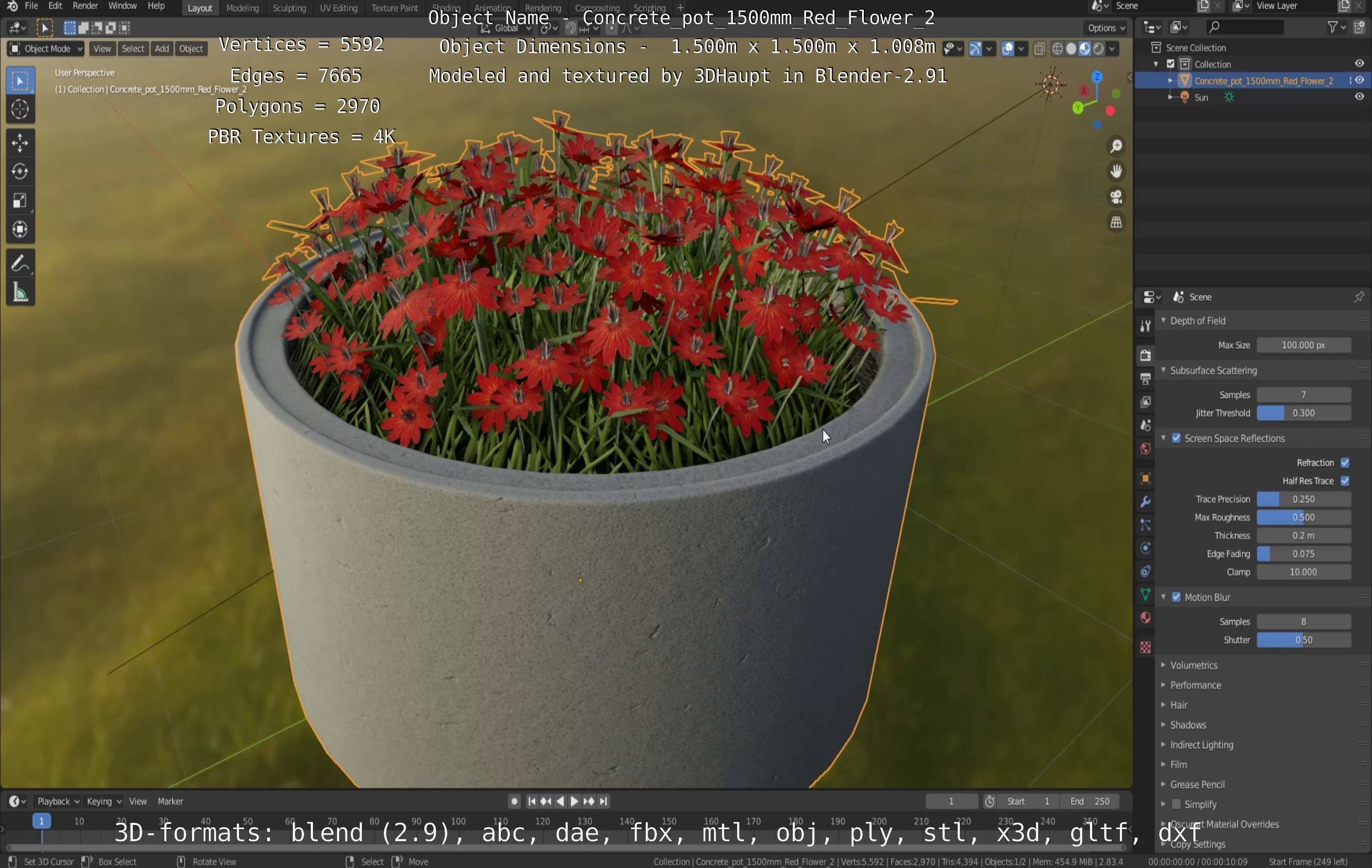Choose the Rotate tool in toolbar
Viewport: 1372px width, 868px height.
[x=20, y=172]
